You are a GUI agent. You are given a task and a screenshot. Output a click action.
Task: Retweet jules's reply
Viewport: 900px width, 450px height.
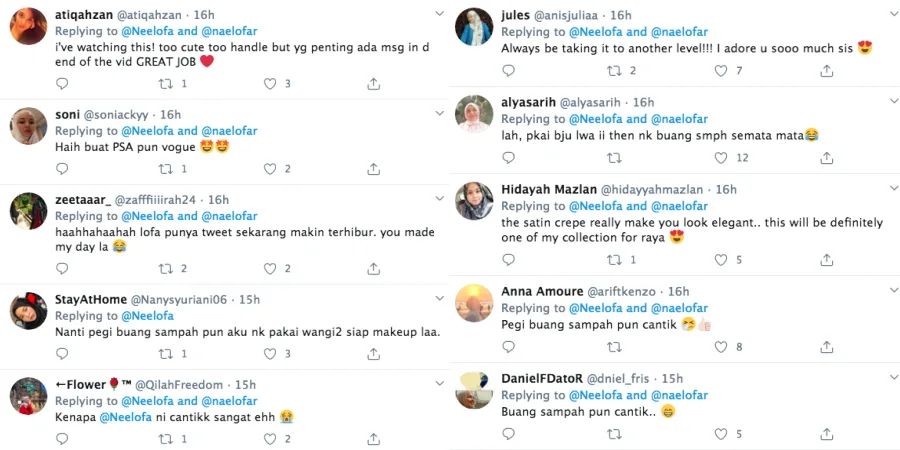(614, 71)
